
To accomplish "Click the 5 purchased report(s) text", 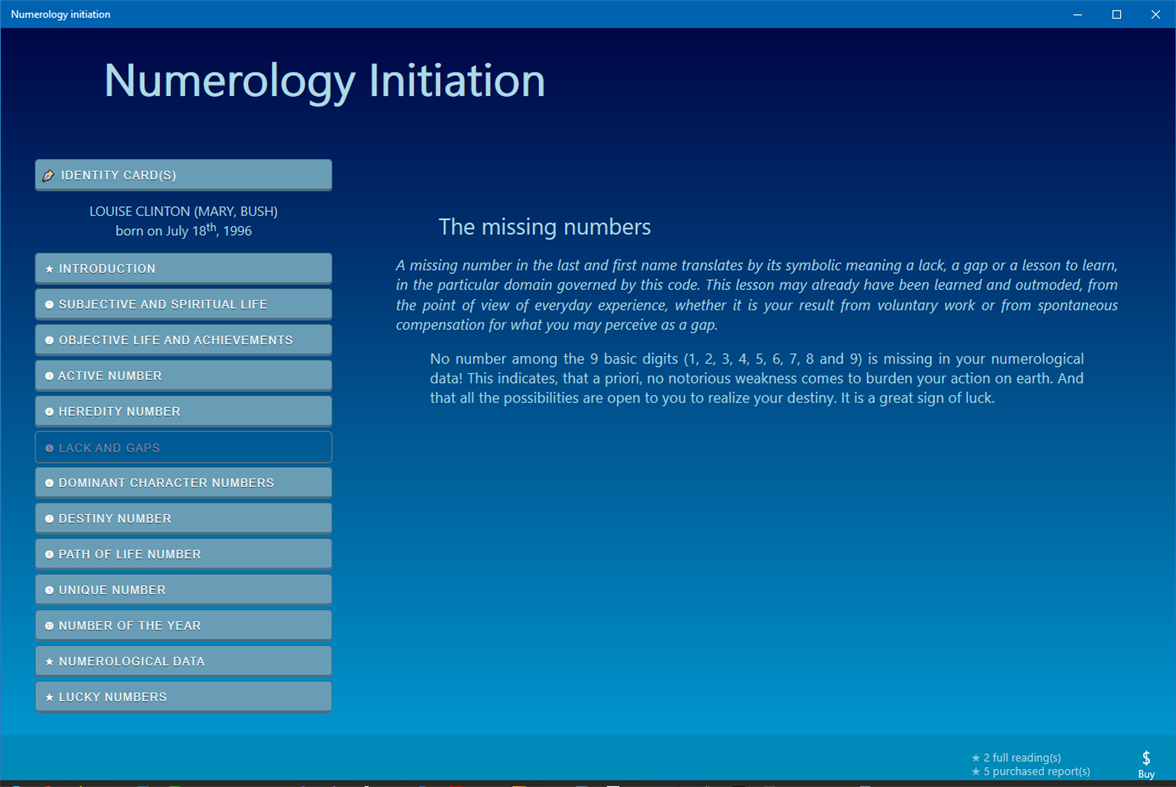I will tap(1037, 771).
